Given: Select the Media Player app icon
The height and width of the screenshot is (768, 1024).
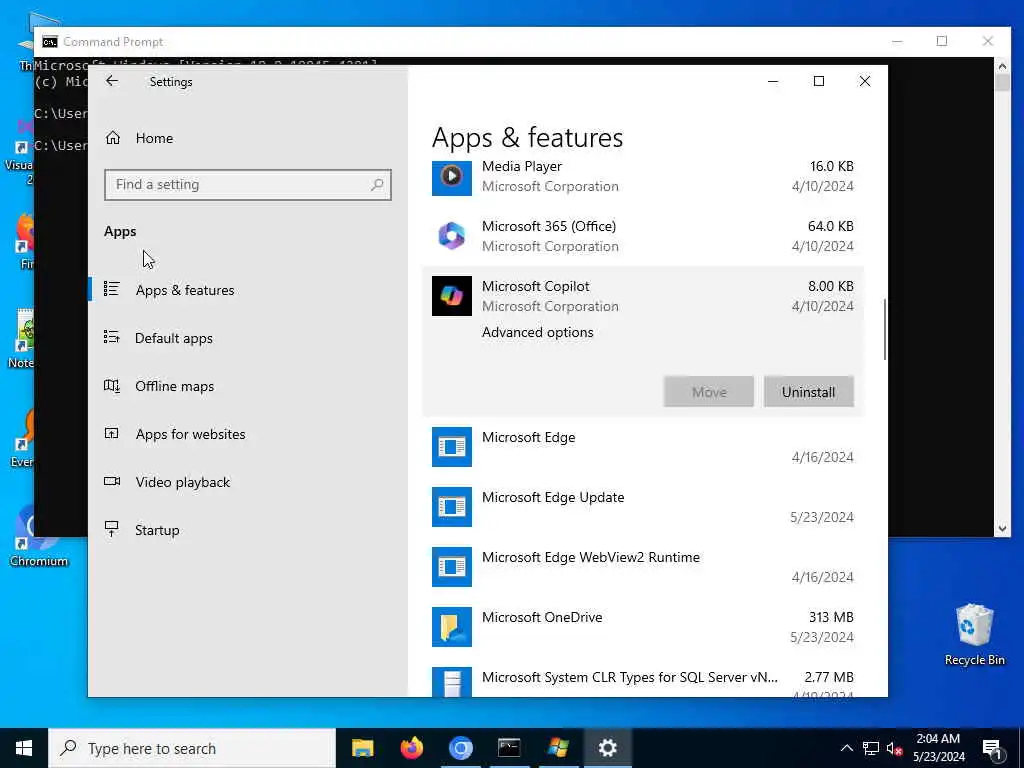Looking at the screenshot, I should pyautogui.click(x=451, y=176).
